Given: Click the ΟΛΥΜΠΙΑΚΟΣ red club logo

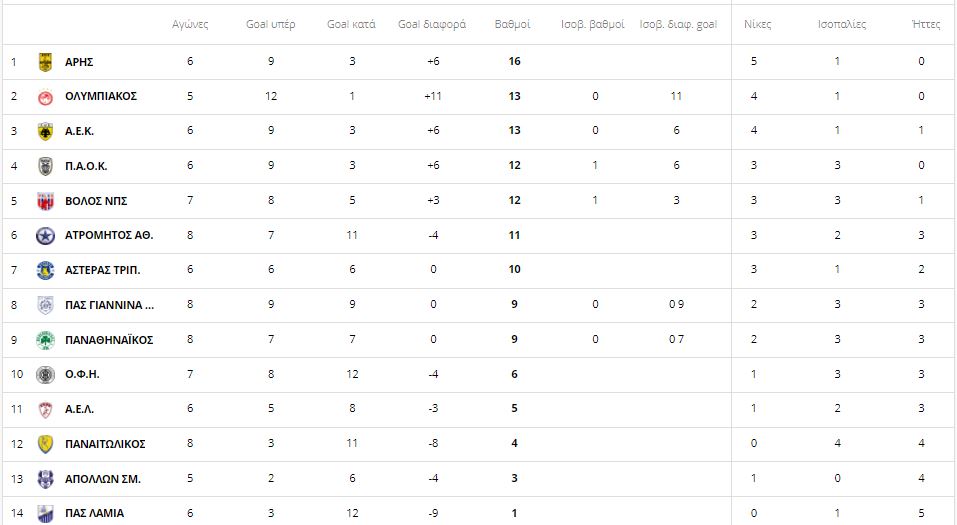Looking at the screenshot, I should click(45, 97).
